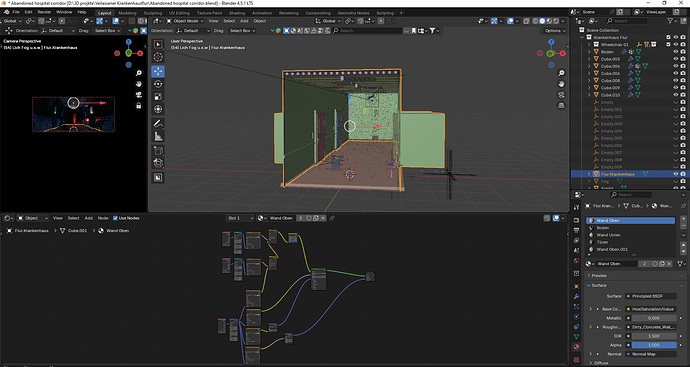Choose the Annotate tool in the viewport toolbar

point(158,124)
